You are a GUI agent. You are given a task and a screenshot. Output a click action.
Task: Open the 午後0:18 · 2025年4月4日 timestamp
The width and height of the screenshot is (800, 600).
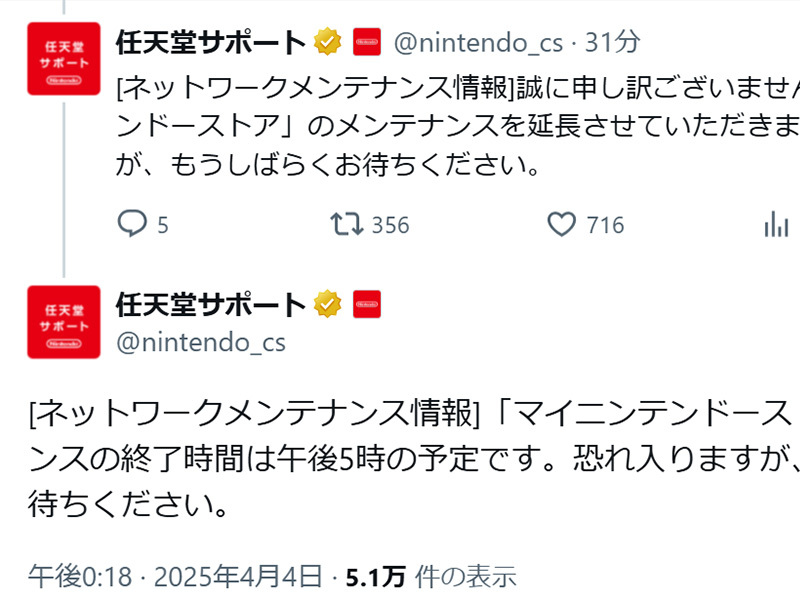[x=176, y=576]
